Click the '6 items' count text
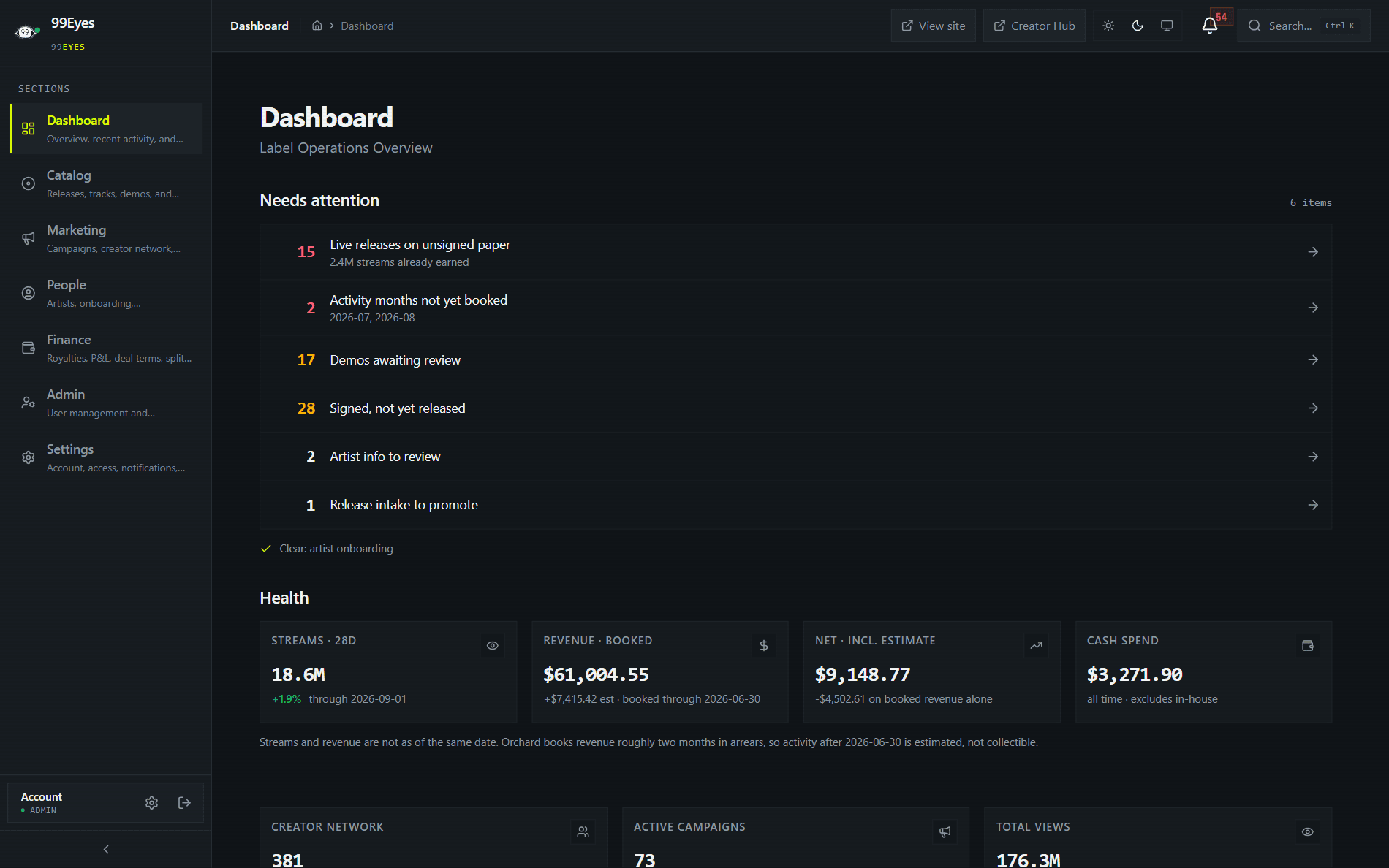The width and height of the screenshot is (1389, 868). 1311,202
